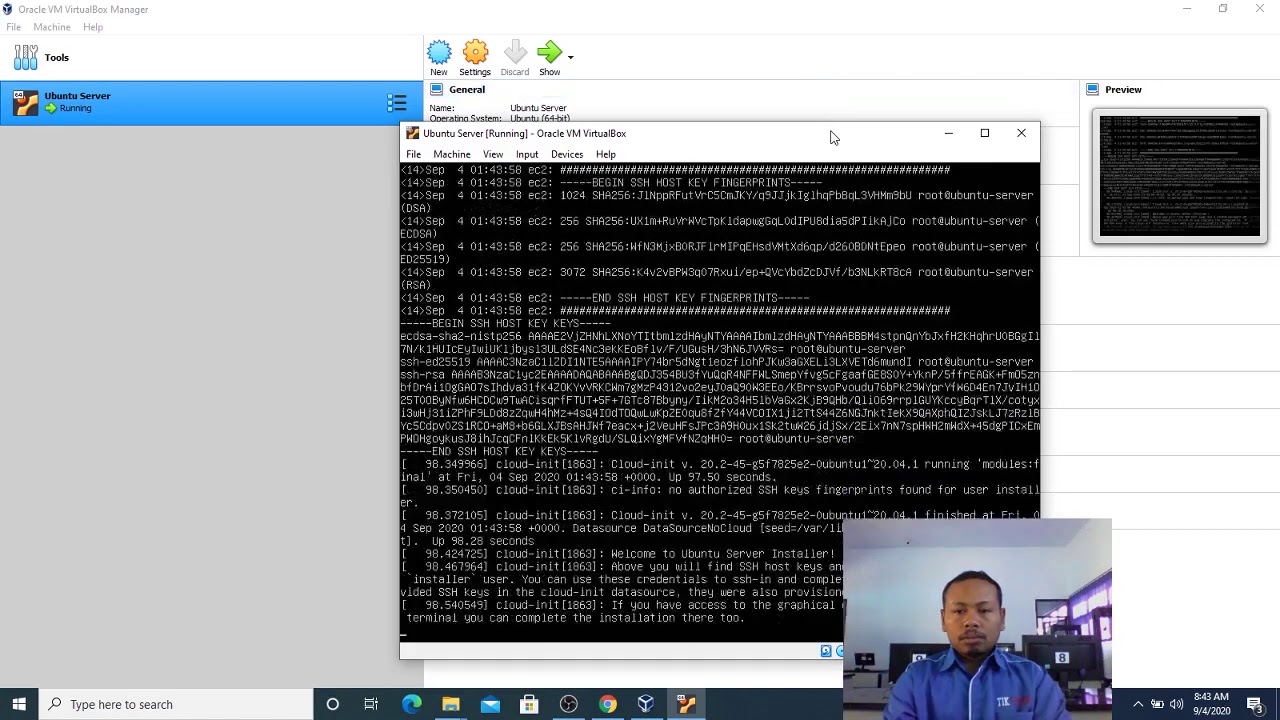This screenshot has height=720, width=1280.
Task: Open Microsoft Store from taskbar
Action: (529, 704)
